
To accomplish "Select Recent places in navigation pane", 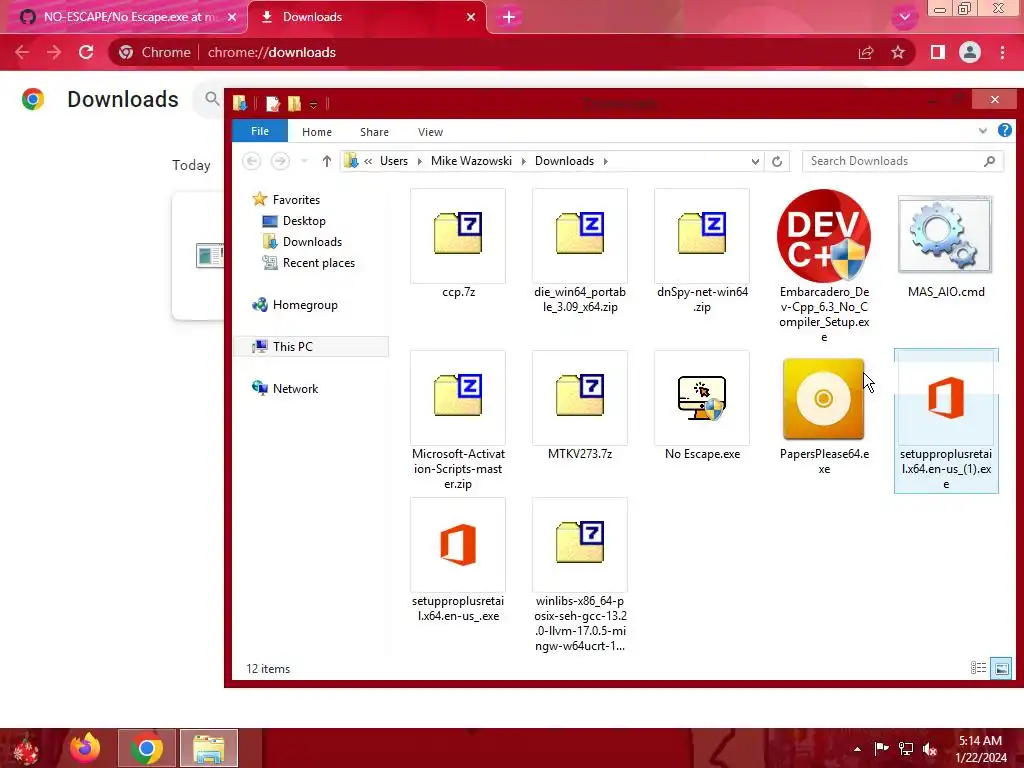I will [x=319, y=263].
